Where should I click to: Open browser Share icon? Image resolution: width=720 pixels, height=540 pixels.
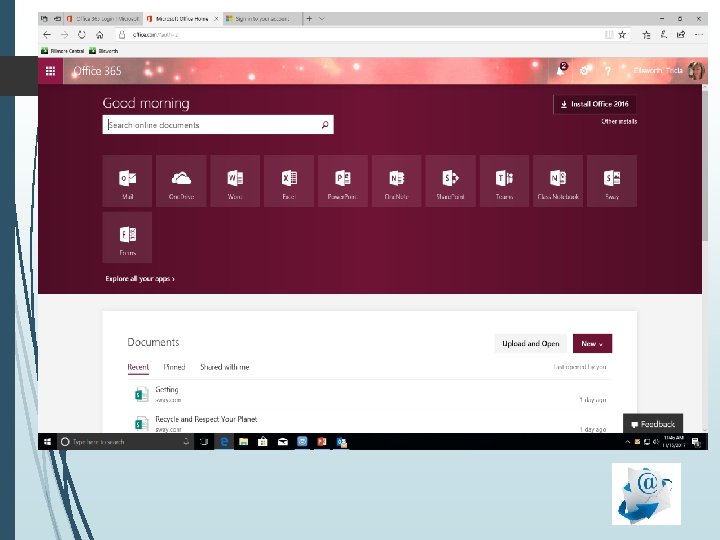coord(681,34)
